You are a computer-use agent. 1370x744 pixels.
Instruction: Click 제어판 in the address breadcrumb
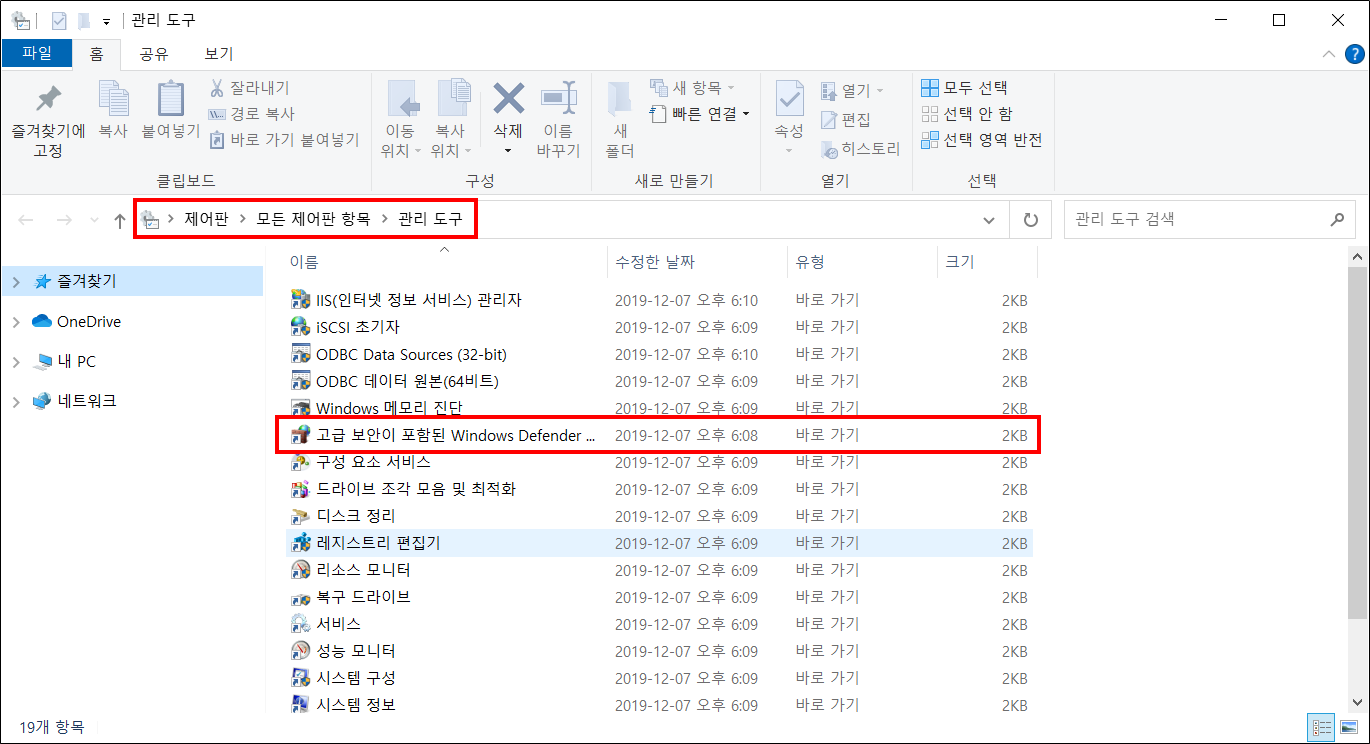tap(207, 219)
